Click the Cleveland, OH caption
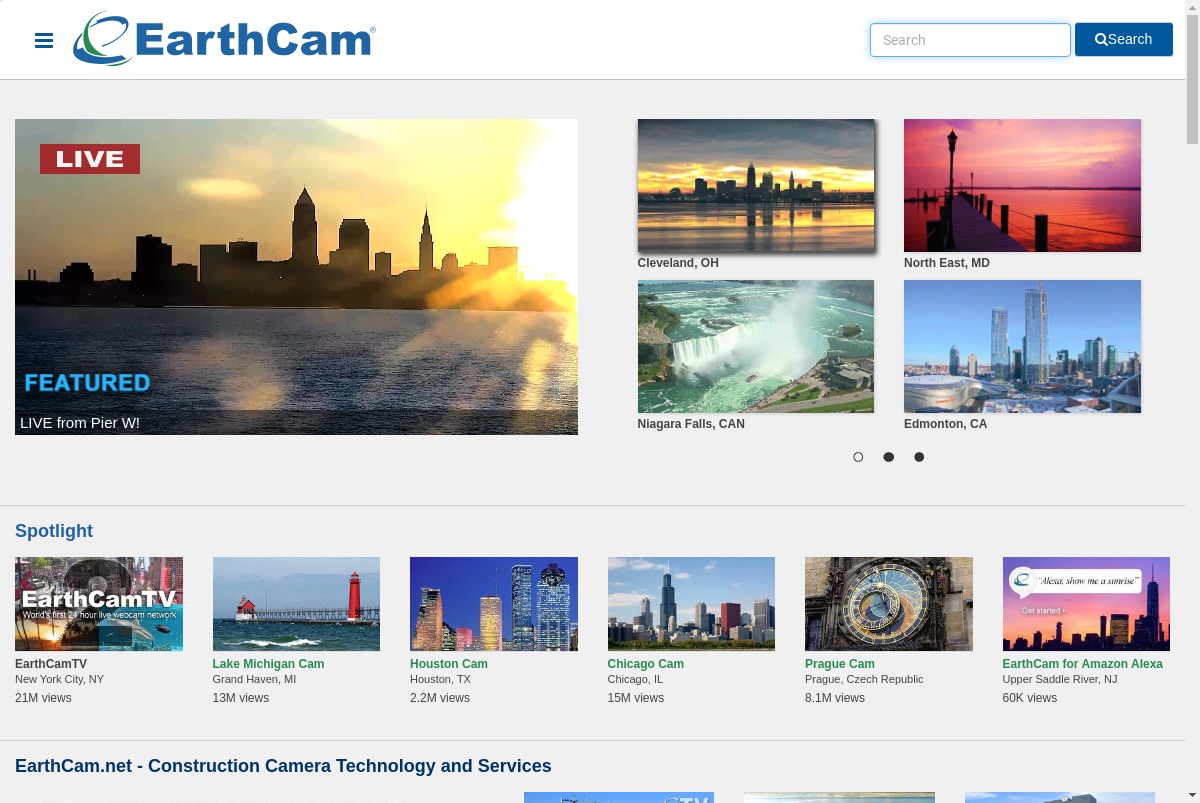 (678, 263)
